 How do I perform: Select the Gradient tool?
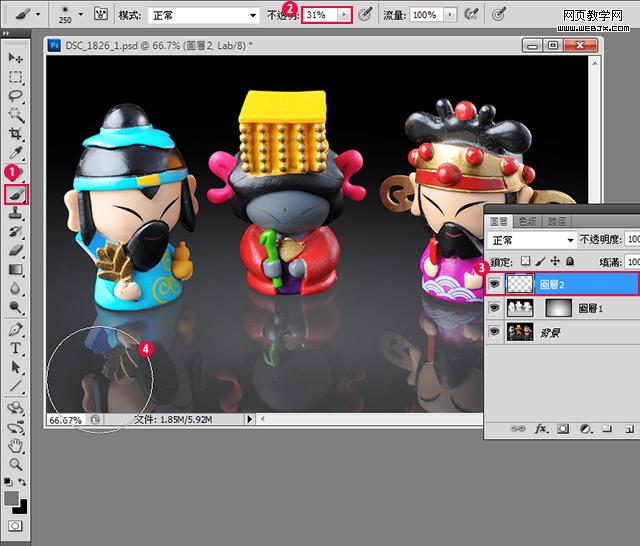16,269
